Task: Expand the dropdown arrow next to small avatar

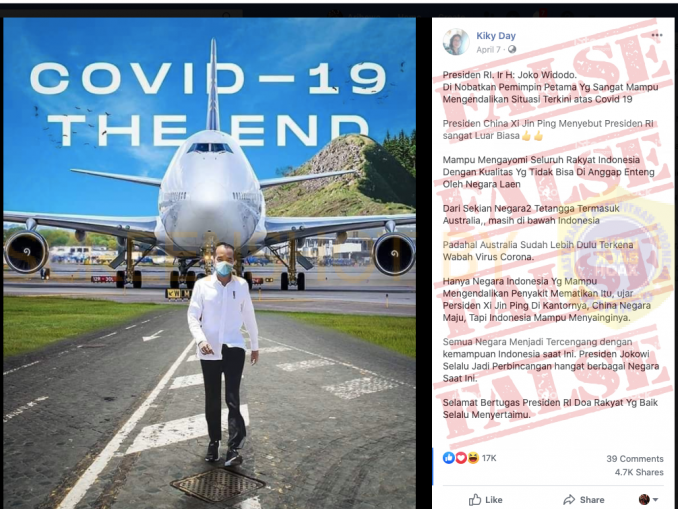Action: tap(656, 500)
